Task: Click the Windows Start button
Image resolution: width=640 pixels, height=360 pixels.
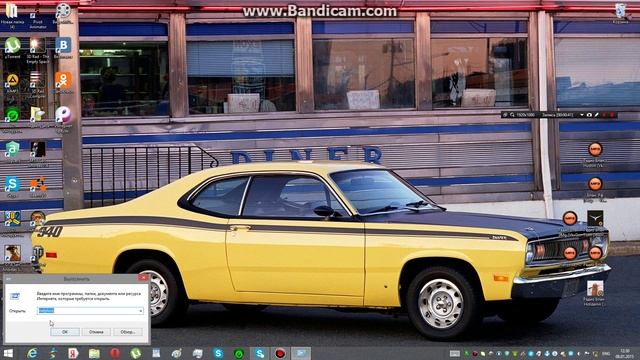Action: [8, 353]
